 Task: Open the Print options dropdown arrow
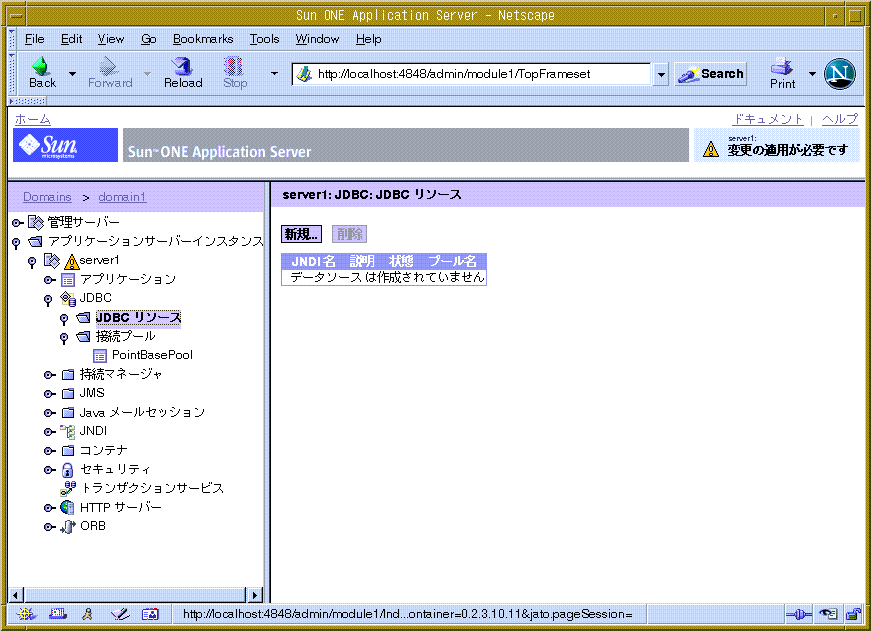click(812, 73)
